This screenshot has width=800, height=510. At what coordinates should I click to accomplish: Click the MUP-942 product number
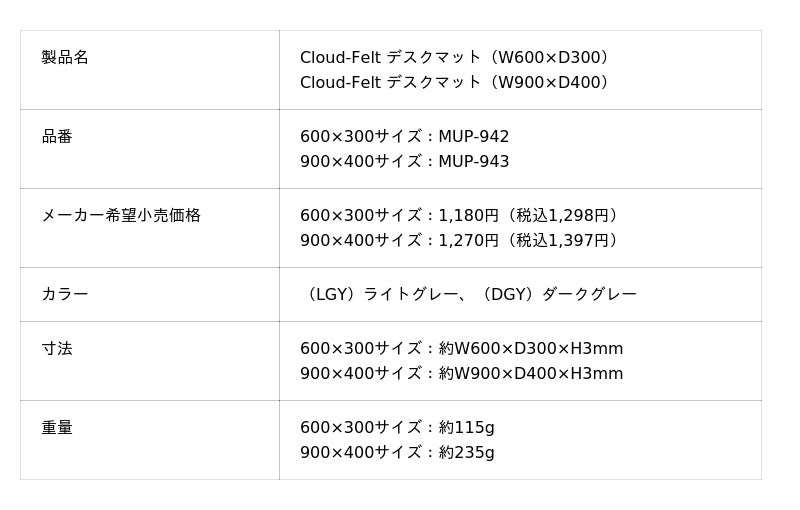click(473, 136)
